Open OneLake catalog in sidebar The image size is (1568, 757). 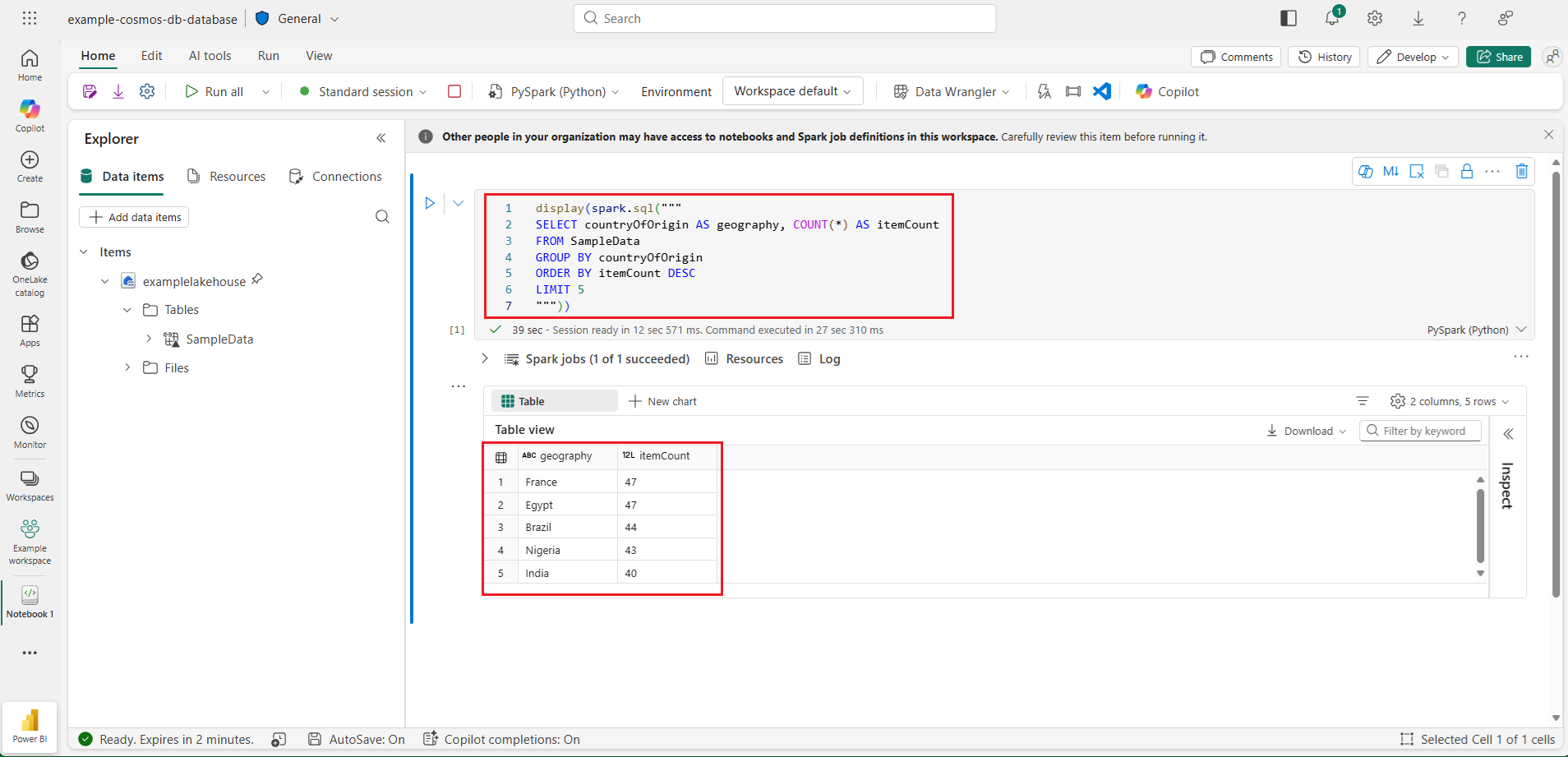30,274
